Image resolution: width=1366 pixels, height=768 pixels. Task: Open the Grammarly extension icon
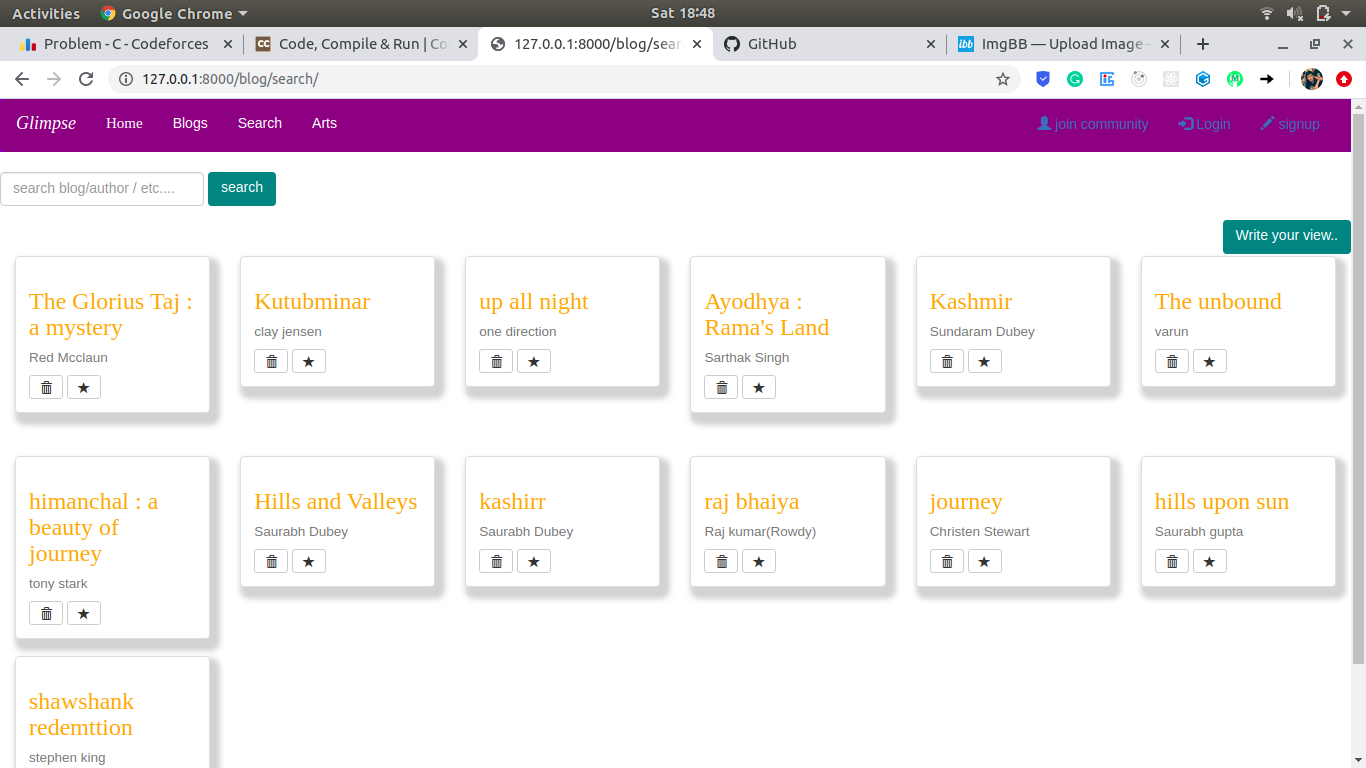(1075, 79)
